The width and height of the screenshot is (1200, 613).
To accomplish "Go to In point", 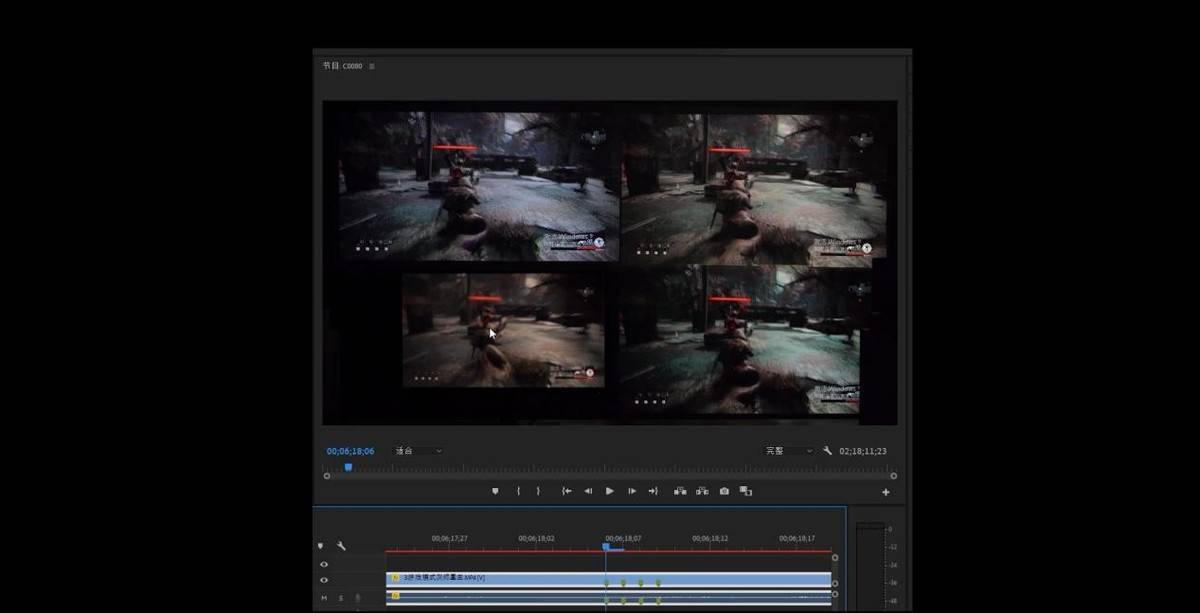I will click(566, 491).
